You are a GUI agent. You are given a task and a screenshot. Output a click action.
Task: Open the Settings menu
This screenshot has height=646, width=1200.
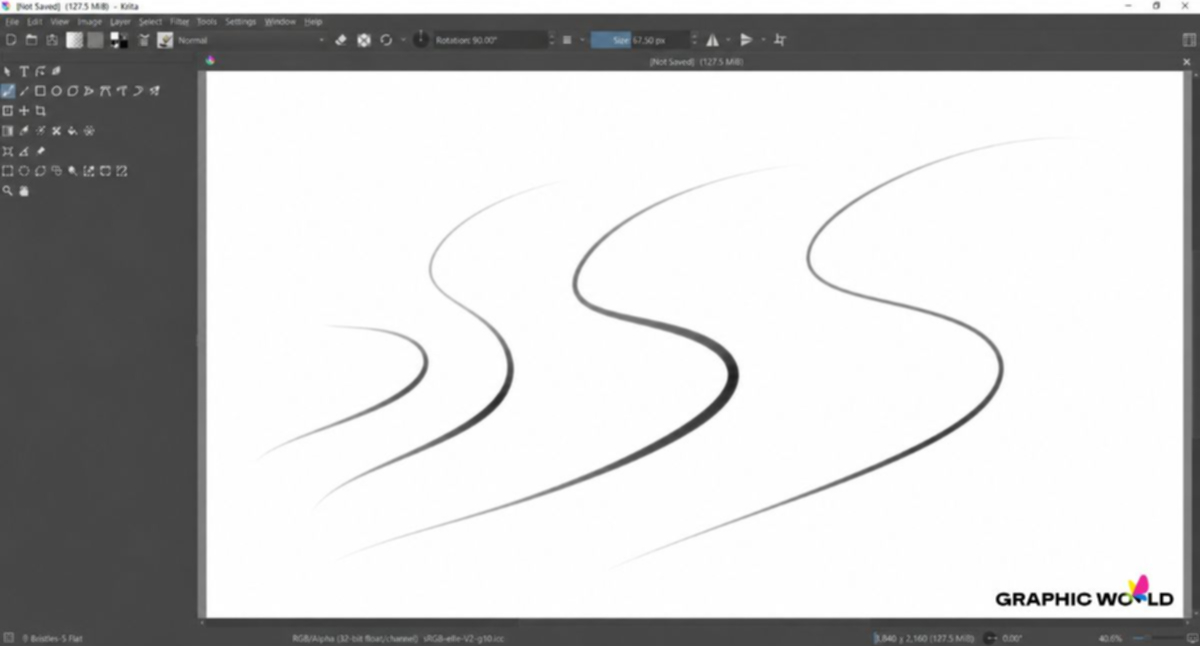[x=241, y=21]
